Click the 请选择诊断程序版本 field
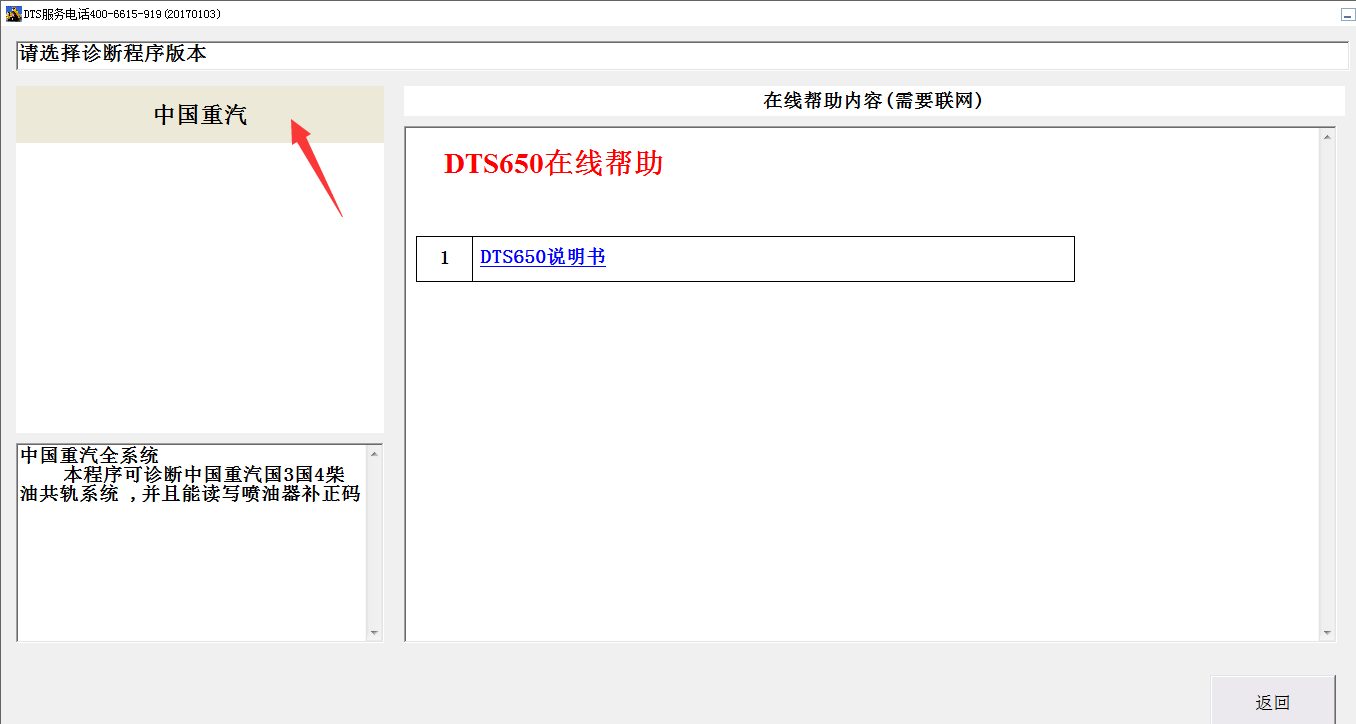This screenshot has width=1356, height=724. point(682,55)
